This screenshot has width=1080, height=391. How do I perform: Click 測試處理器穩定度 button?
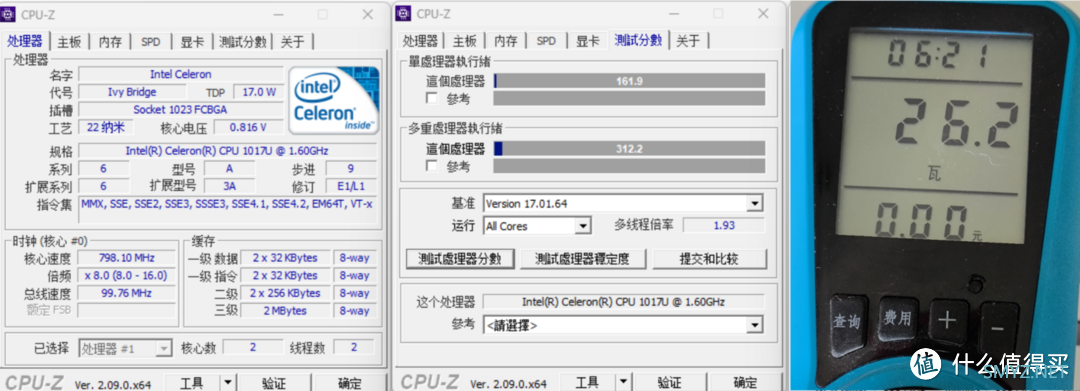tap(583, 259)
